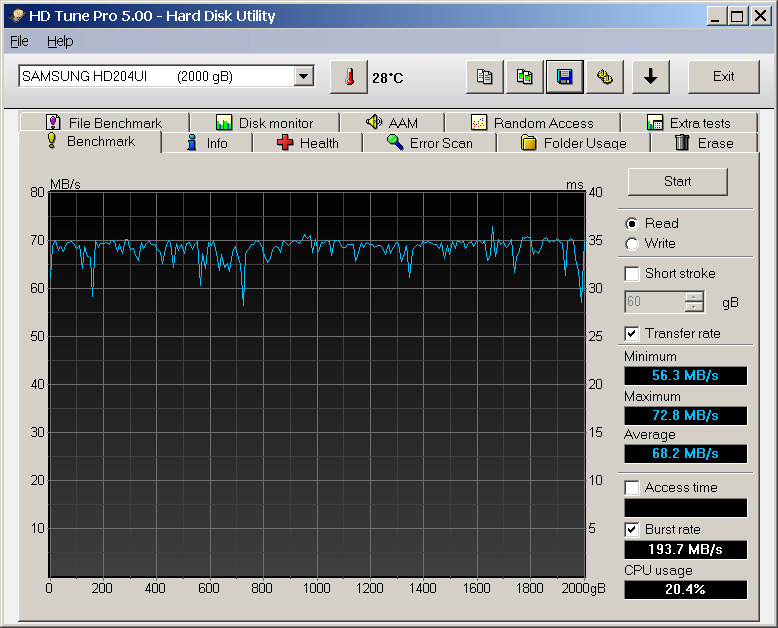Click the Extra tests tab's icon

655,122
